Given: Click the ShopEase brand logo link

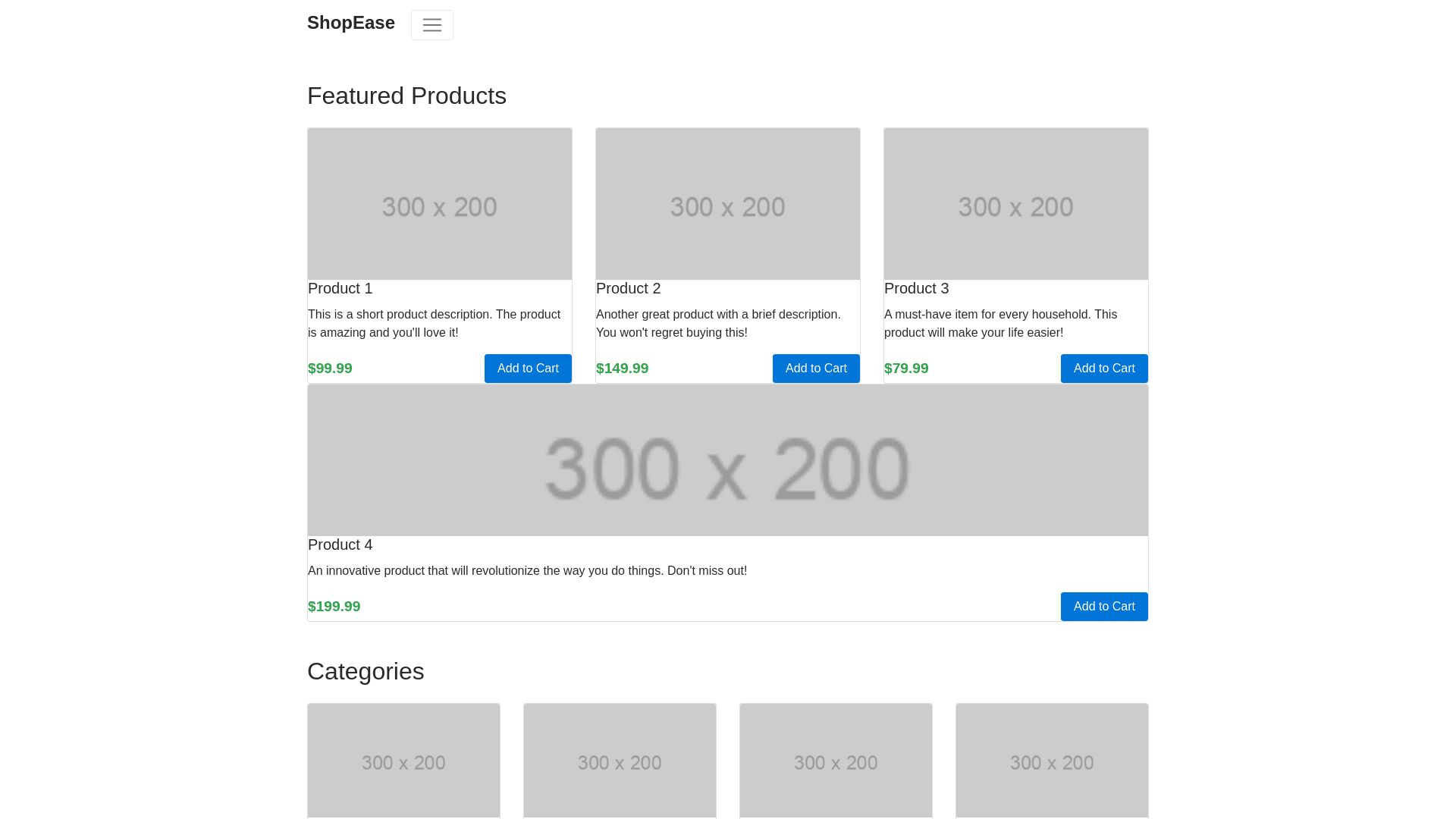Looking at the screenshot, I should pyautogui.click(x=350, y=23).
